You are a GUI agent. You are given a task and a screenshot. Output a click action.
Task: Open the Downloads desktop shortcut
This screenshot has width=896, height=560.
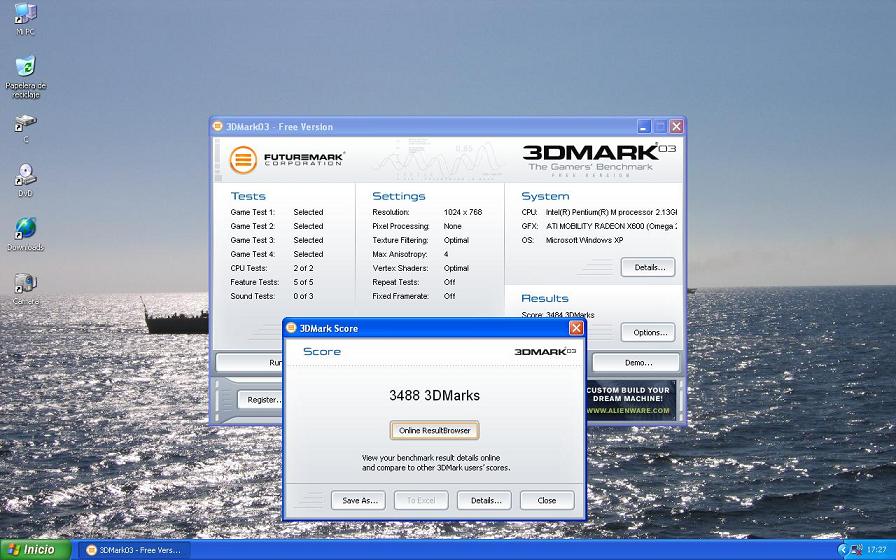tap(25, 231)
